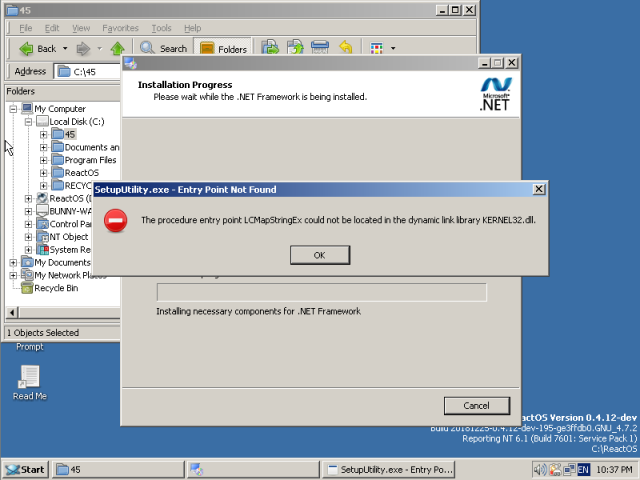Click the BUNNY-WA computer tree icon
640x480 pixels.
[42, 211]
